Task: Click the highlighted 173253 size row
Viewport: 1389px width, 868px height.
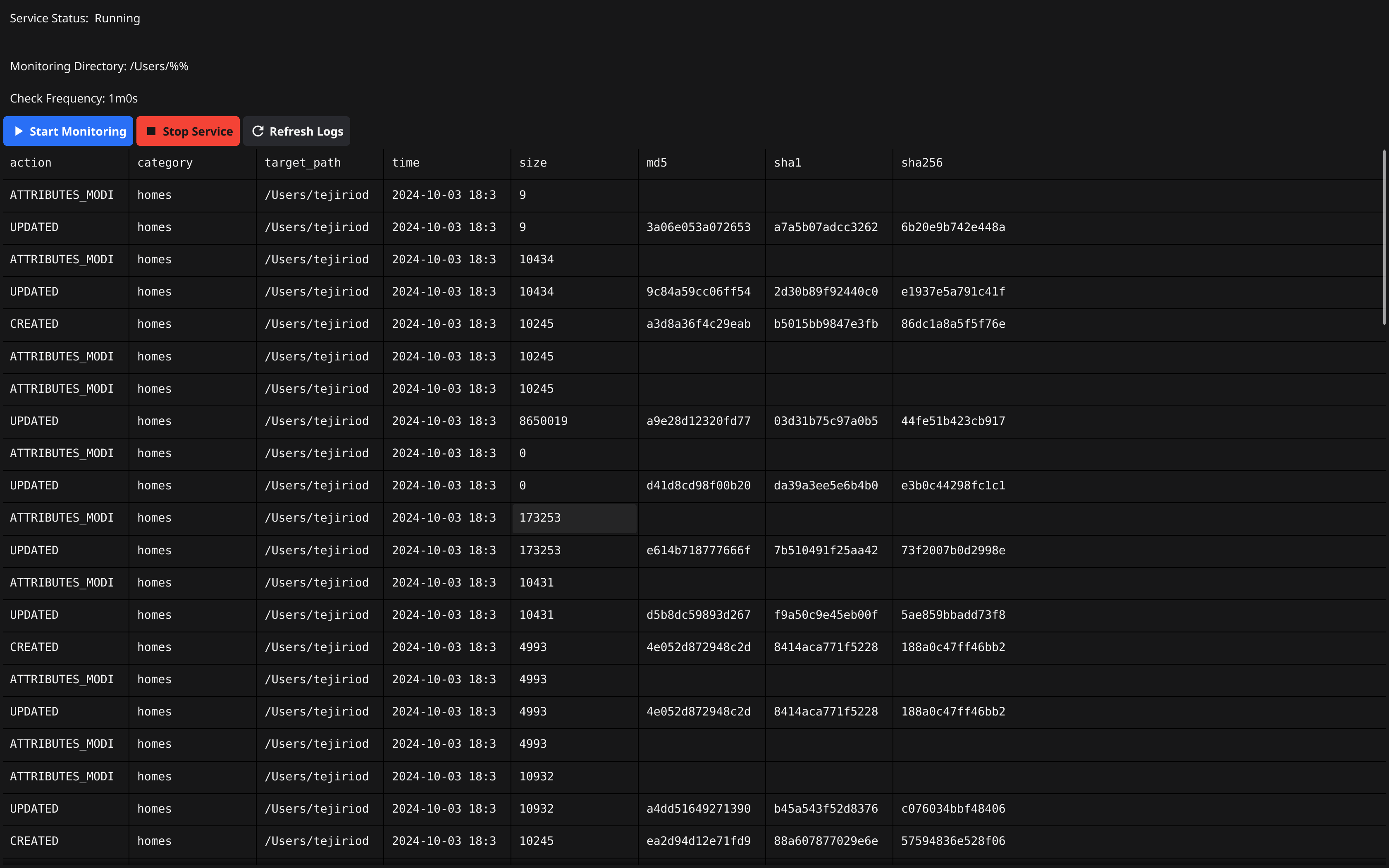Action: click(x=571, y=517)
